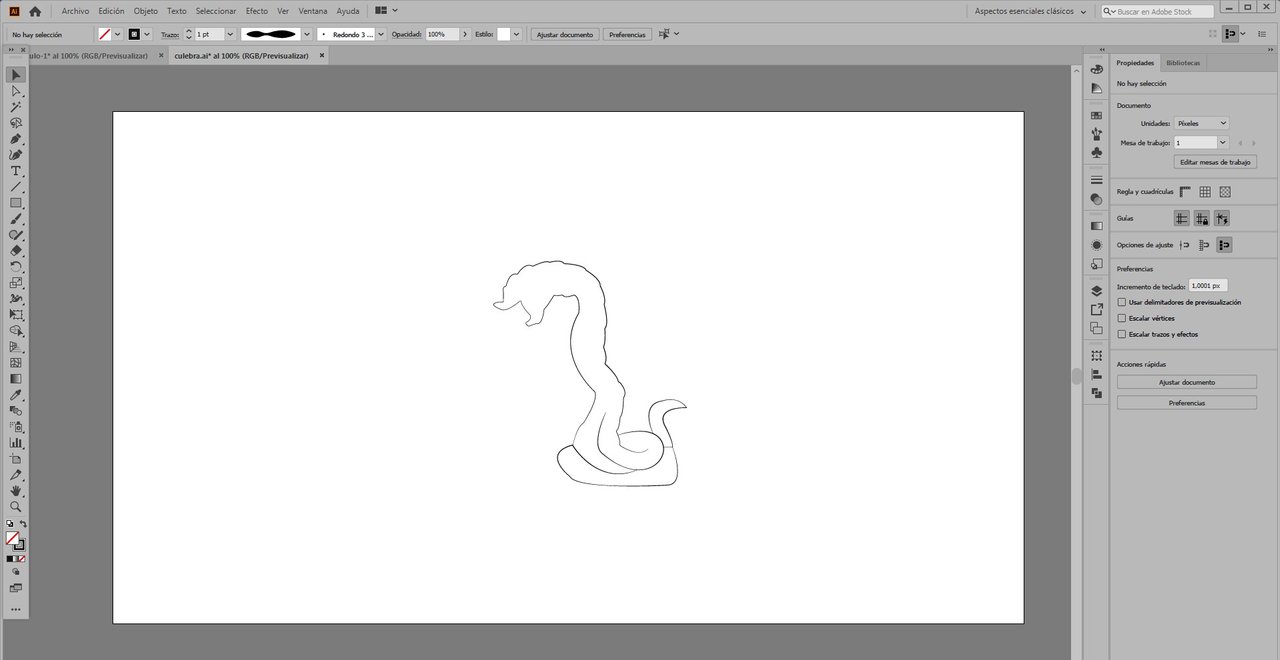Click Ajustar documento in Acciones rápidas

[x=1187, y=382]
